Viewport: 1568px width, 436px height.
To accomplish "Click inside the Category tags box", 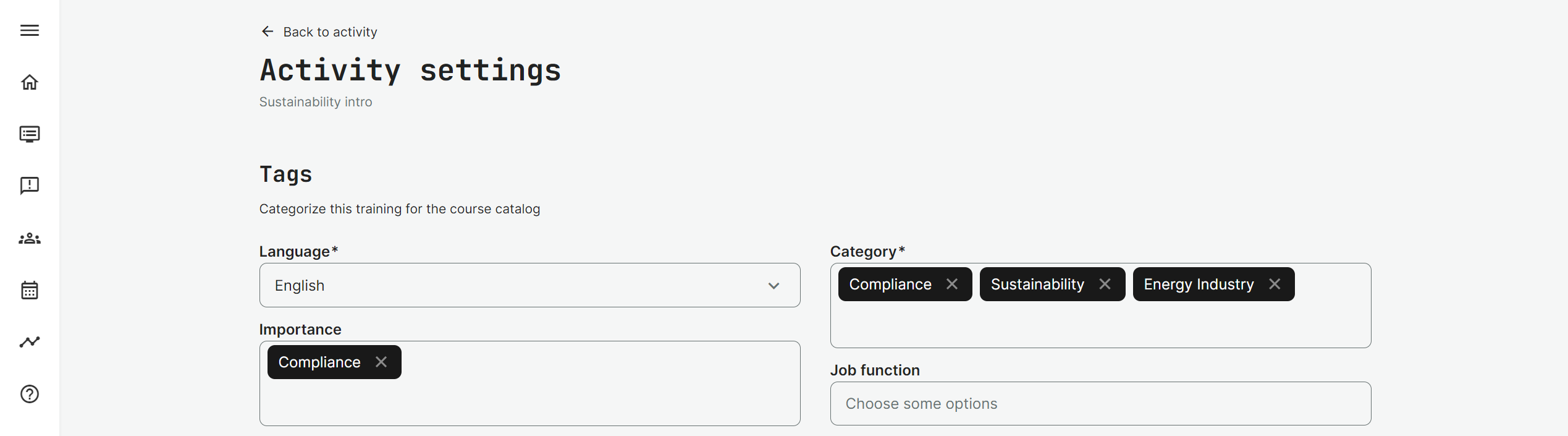I will 1100,326.
